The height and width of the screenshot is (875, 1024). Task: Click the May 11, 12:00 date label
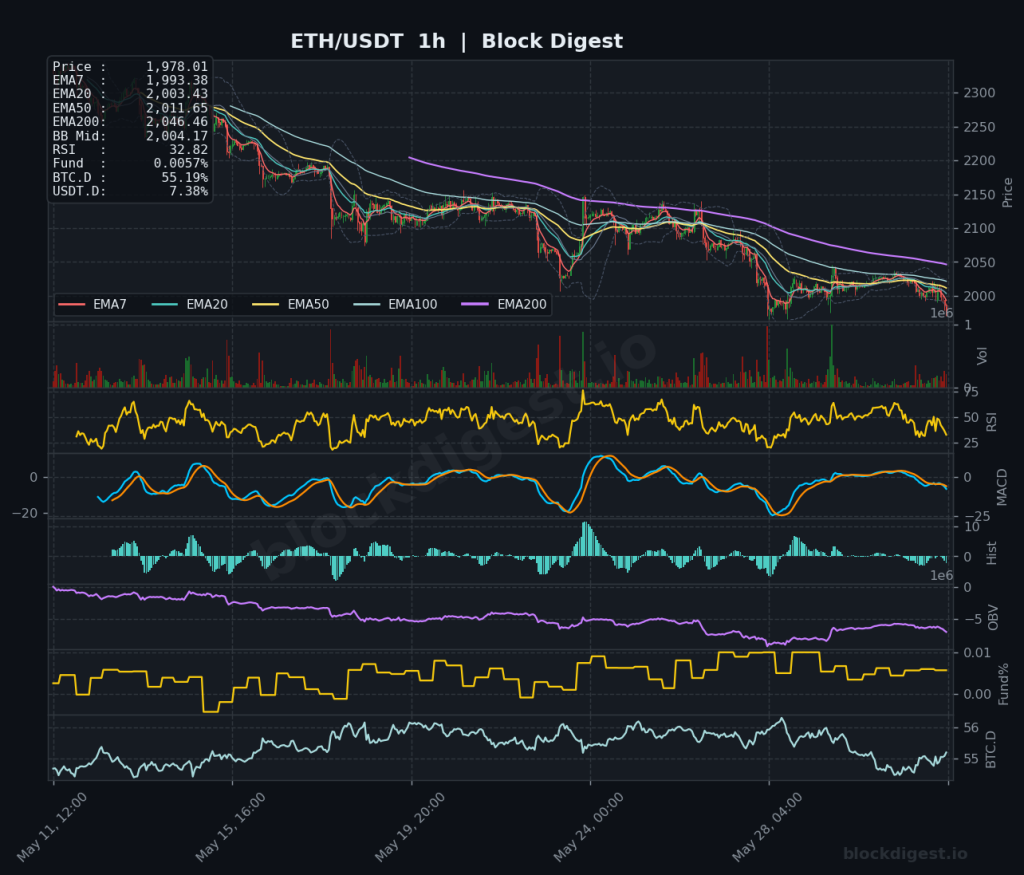coord(52,827)
